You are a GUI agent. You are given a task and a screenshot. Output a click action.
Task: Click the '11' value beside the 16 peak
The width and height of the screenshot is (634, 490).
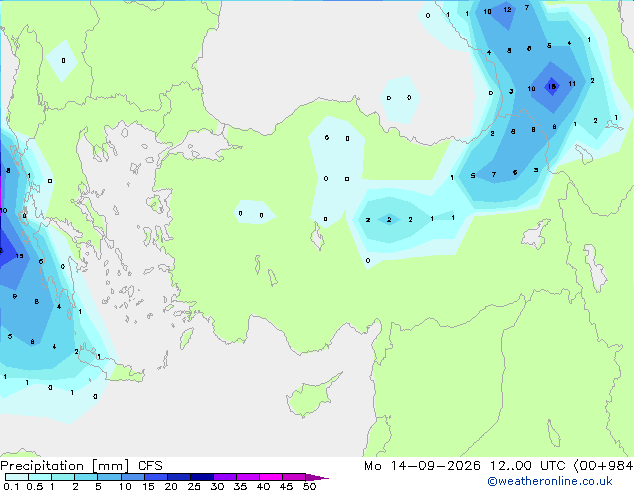572,84
